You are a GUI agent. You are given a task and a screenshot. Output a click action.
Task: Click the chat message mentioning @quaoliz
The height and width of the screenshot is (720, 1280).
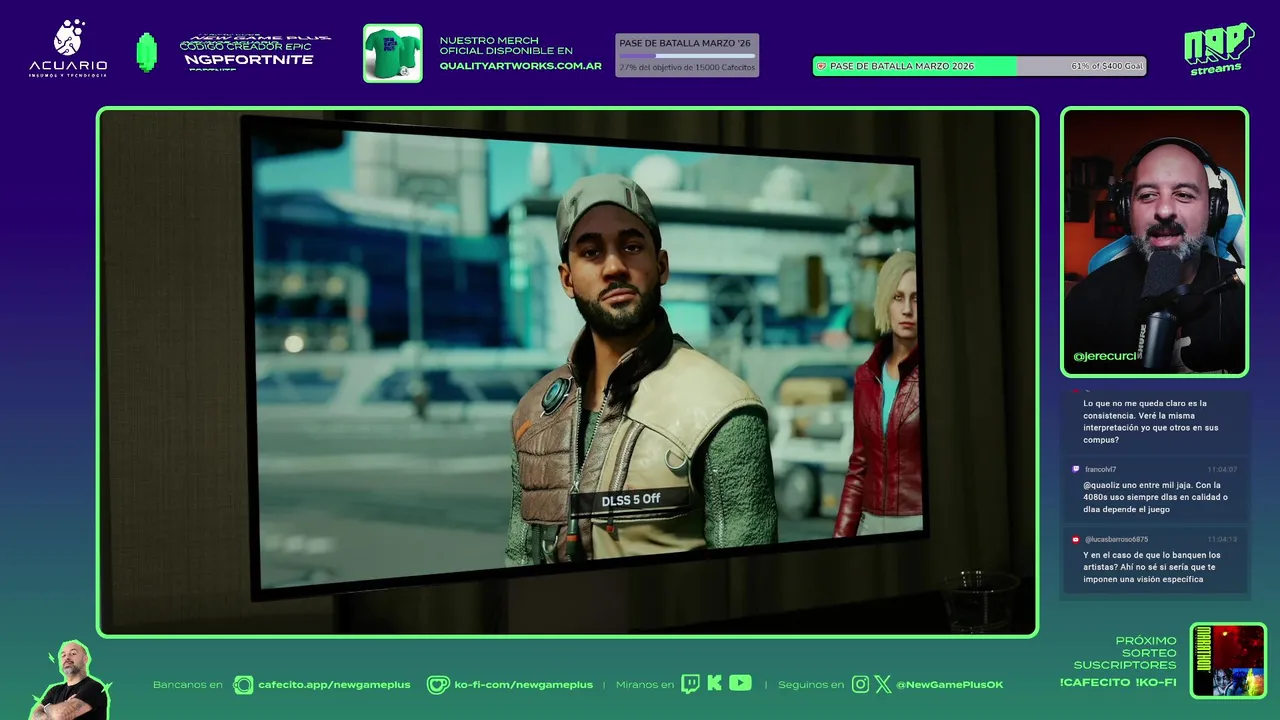(x=1155, y=497)
